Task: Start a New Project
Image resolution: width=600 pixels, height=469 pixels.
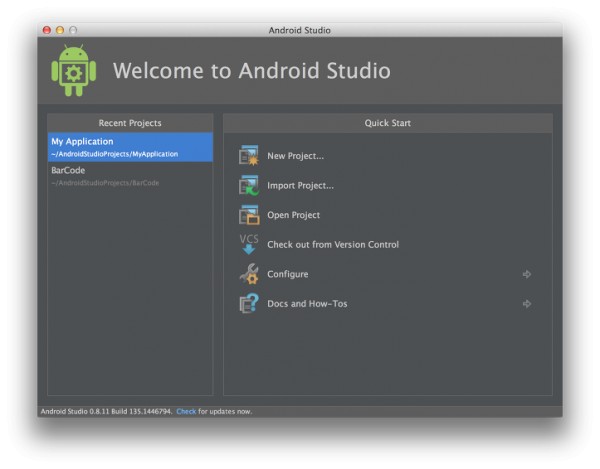Action: coord(295,156)
